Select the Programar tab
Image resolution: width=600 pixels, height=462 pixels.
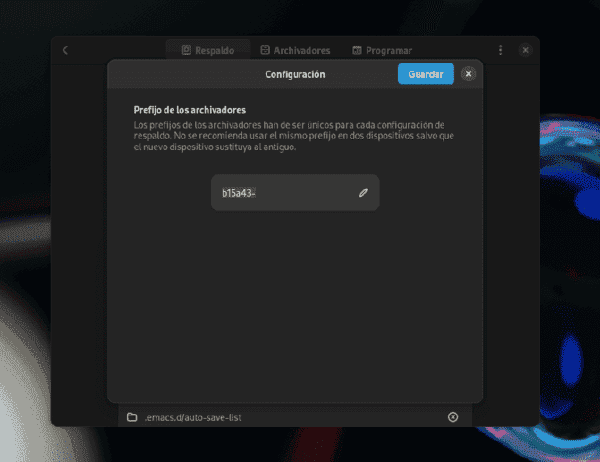coord(382,50)
